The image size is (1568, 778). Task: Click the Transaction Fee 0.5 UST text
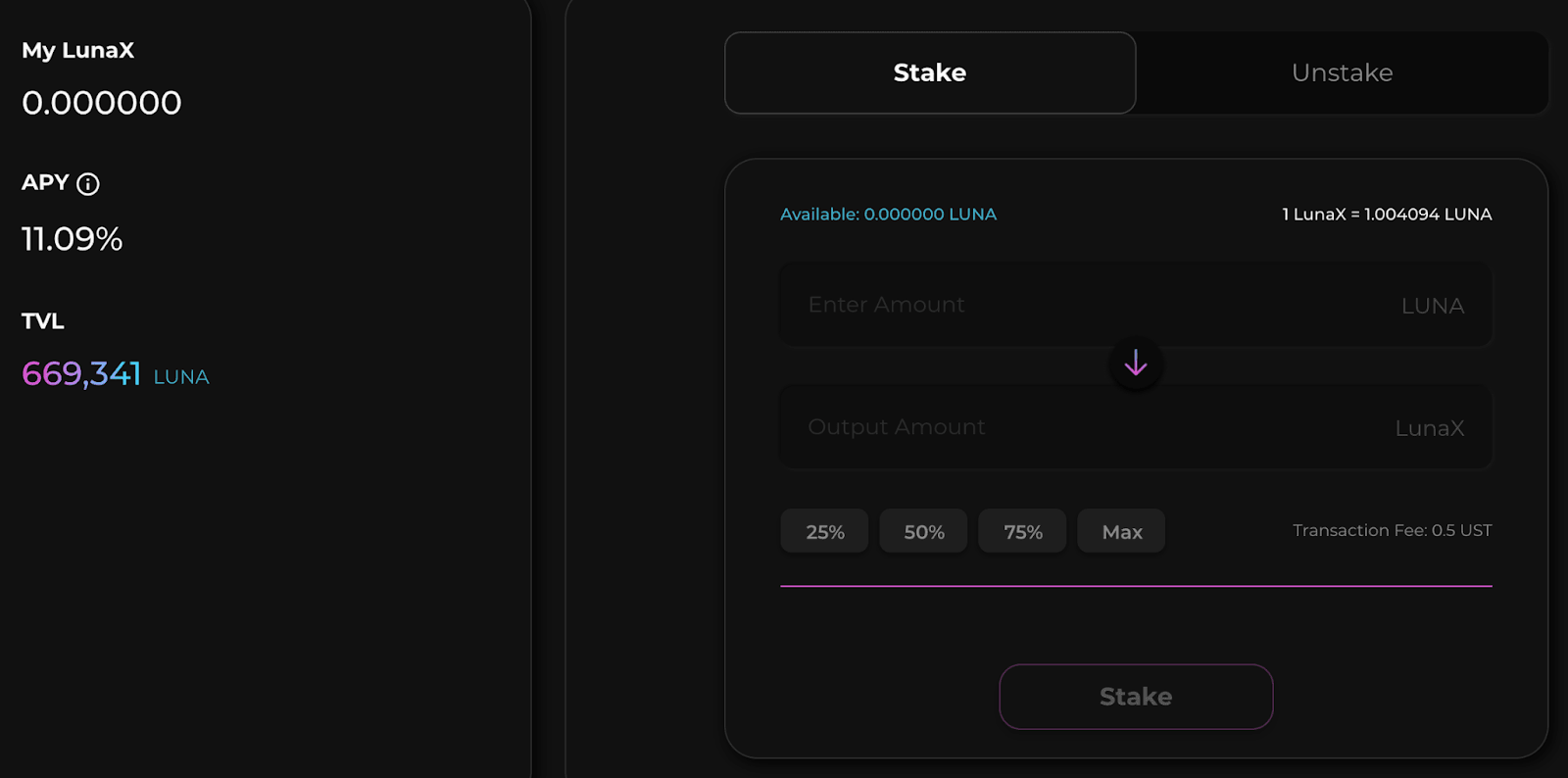click(x=1392, y=530)
